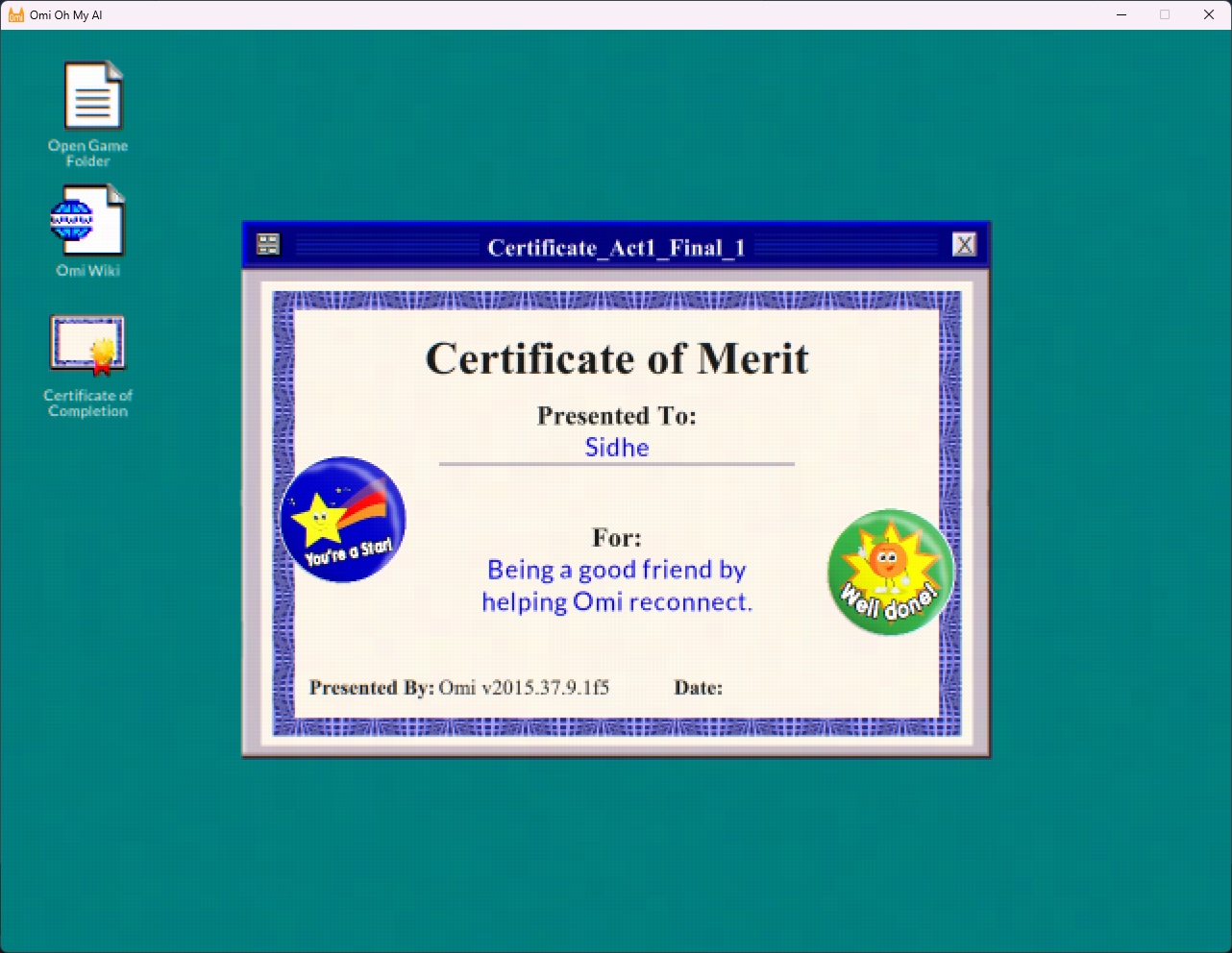Screen dimensions: 1232x953
Task: Click the "You're a Star!" sticker
Action: 343,520
